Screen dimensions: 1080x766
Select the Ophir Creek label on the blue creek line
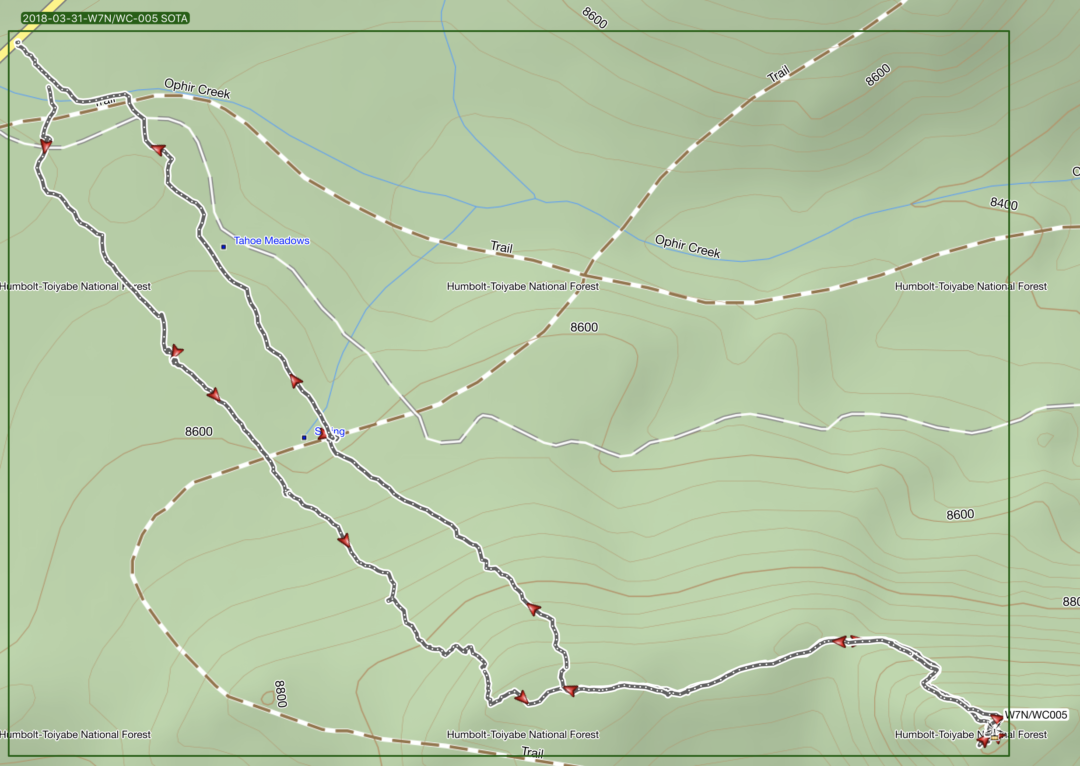(x=687, y=247)
